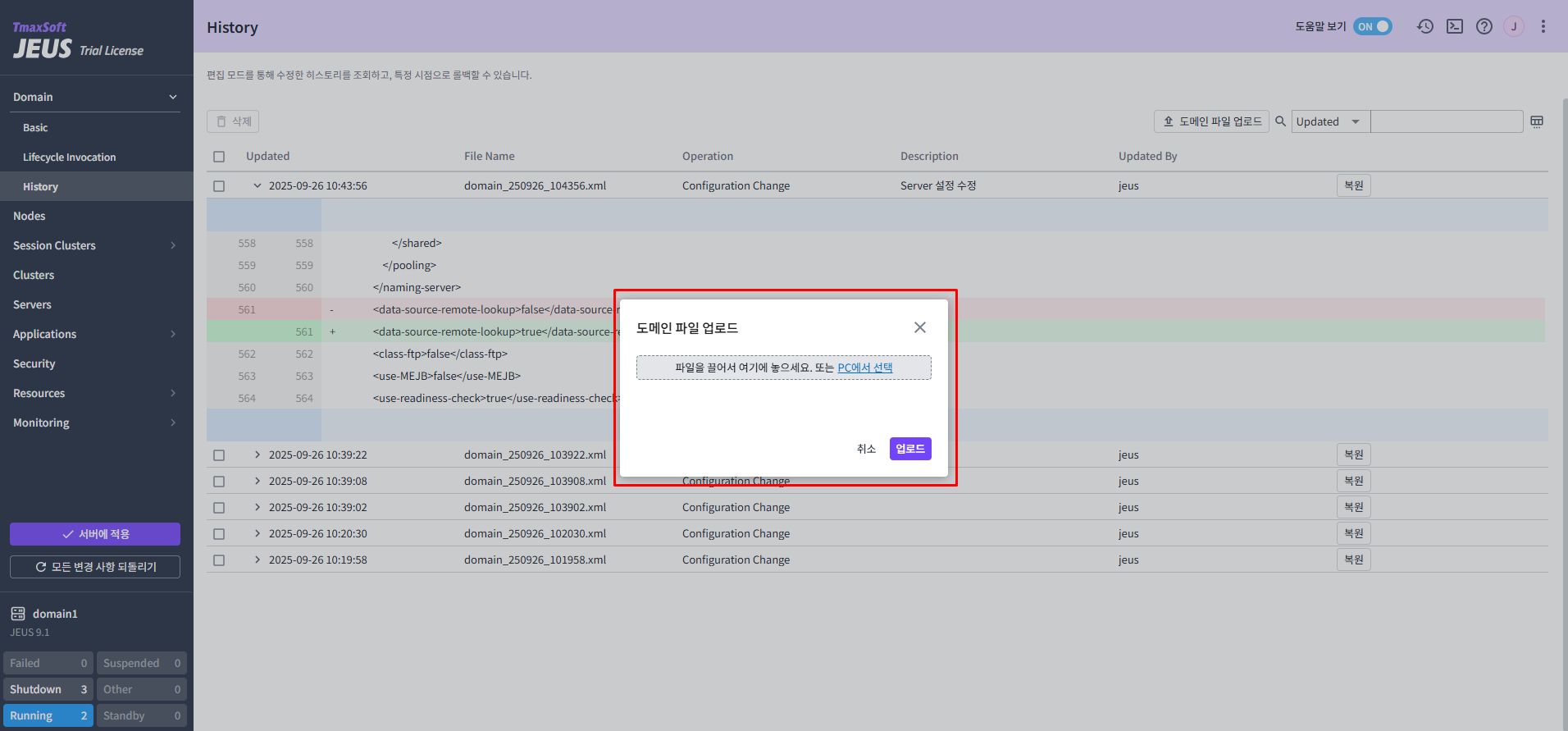Expand the 2025-09-26 10:20:30 history row
The height and width of the screenshot is (731, 1568).
258,533
